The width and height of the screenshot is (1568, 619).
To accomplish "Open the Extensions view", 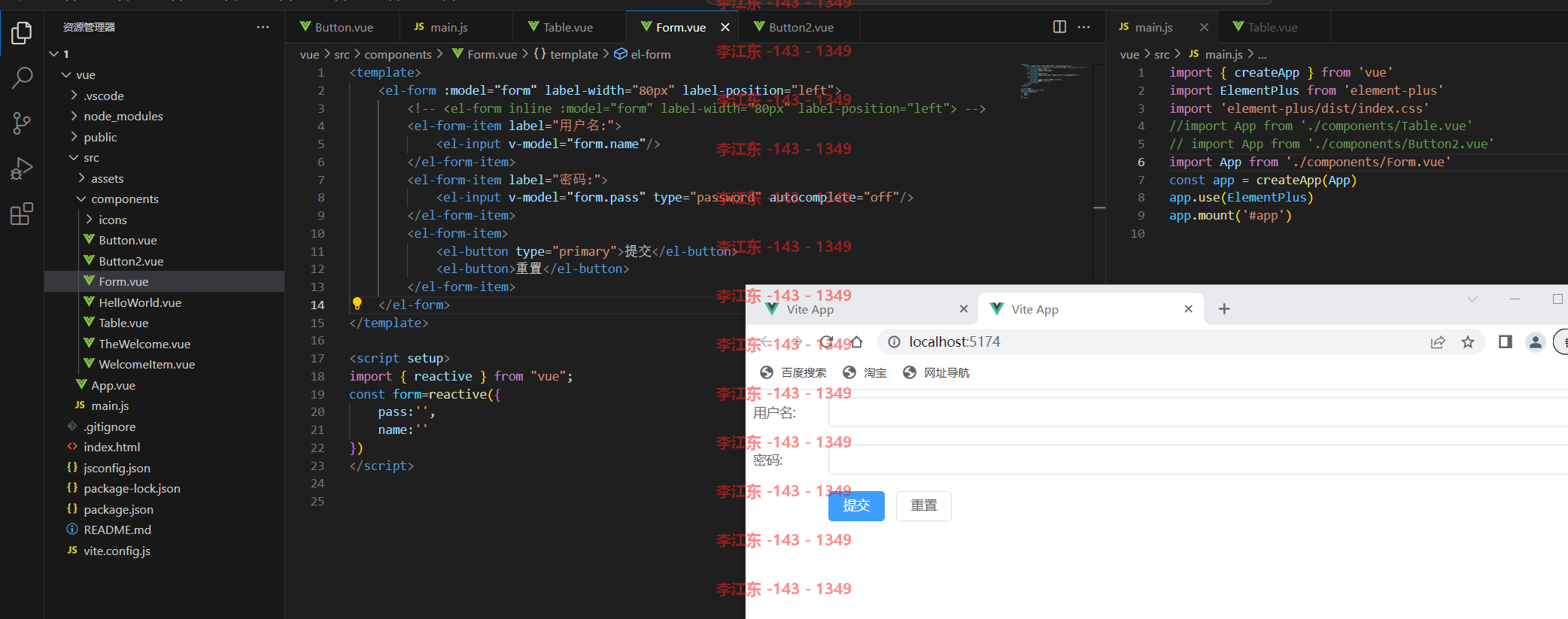I will coord(22,214).
